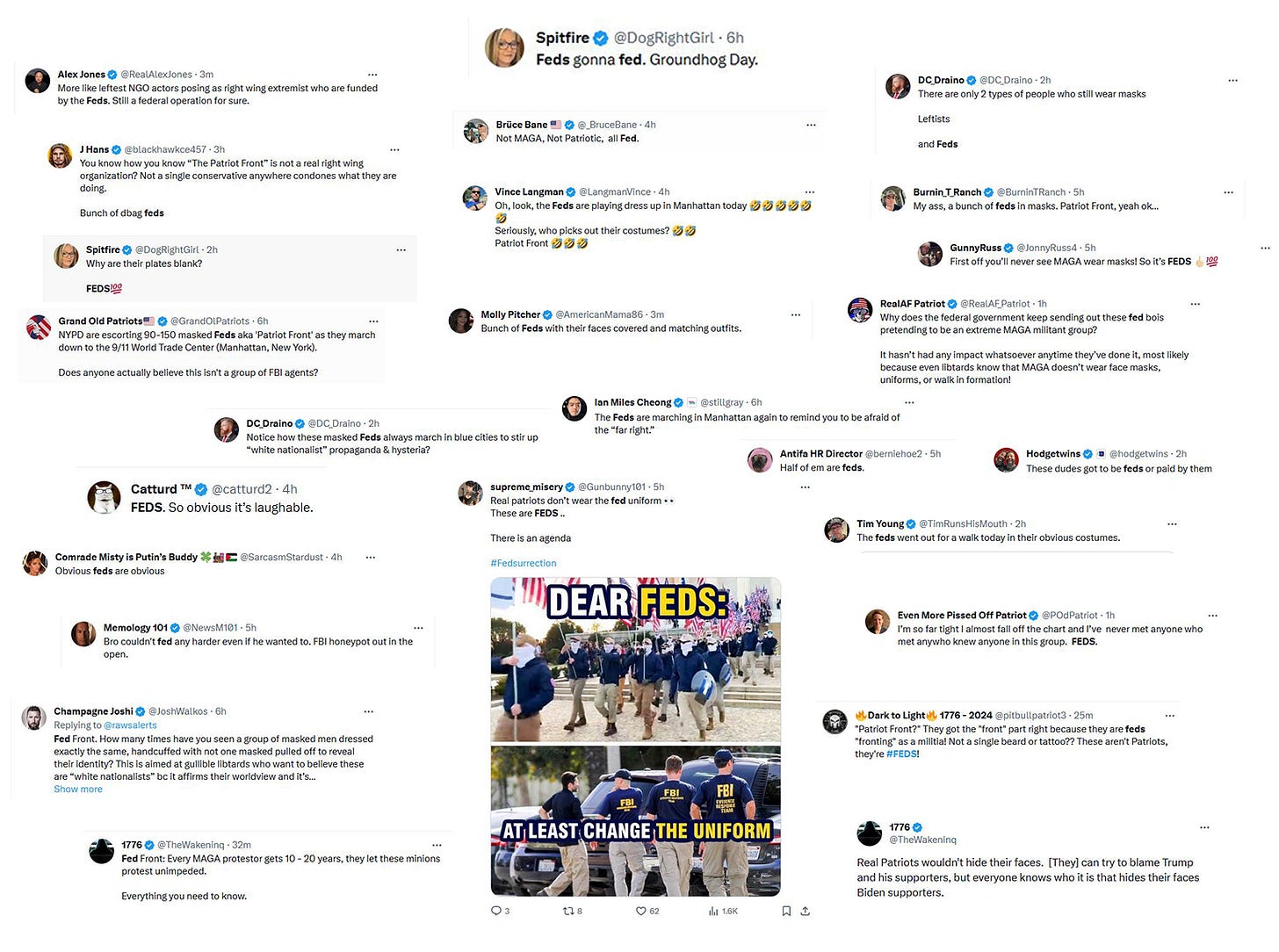Open three-dot menu on Tim Young tweet
The width and height of the screenshot is (1279, 952).
coord(1172,523)
